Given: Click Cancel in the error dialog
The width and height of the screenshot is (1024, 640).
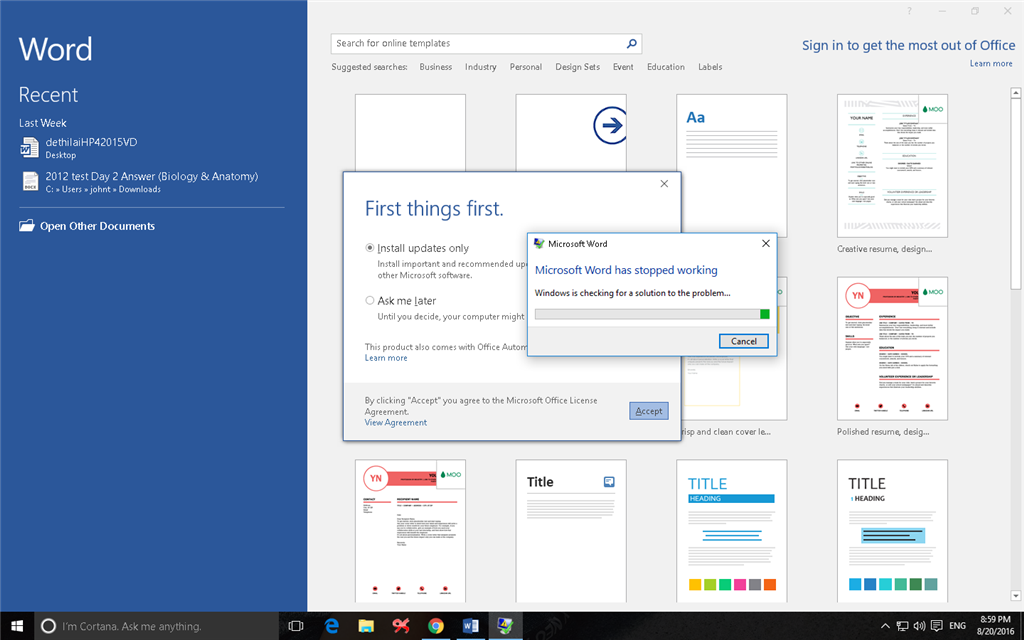Looking at the screenshot, I should (743, 341).
